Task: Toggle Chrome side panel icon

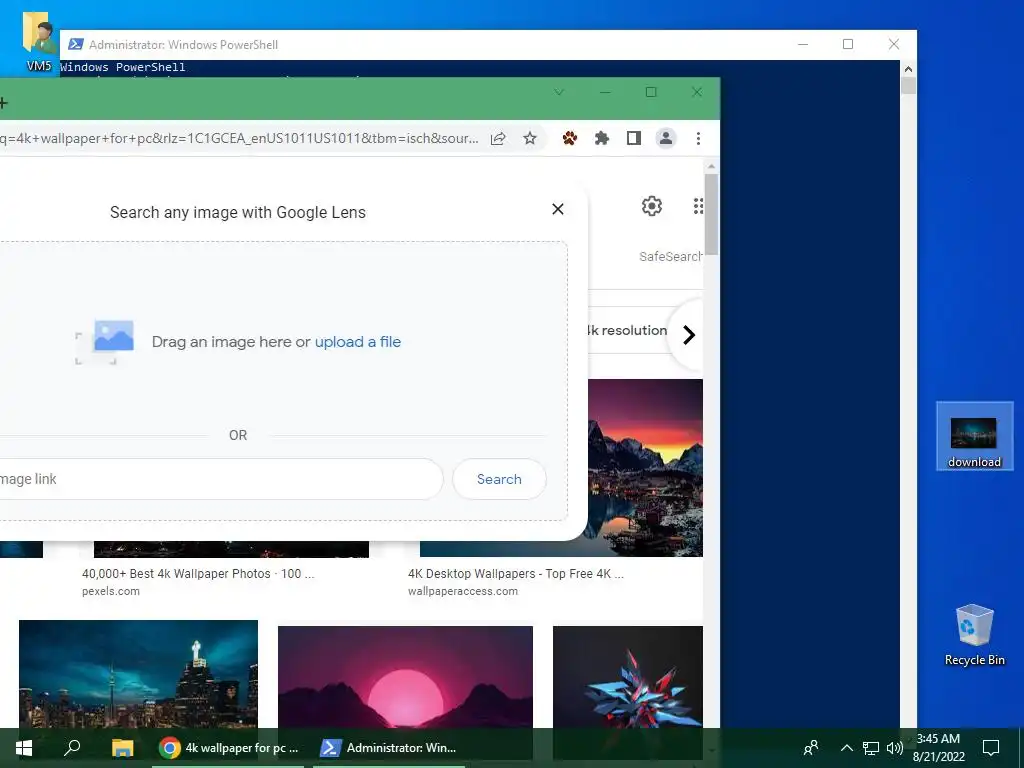Action: [x=633, y=138]
